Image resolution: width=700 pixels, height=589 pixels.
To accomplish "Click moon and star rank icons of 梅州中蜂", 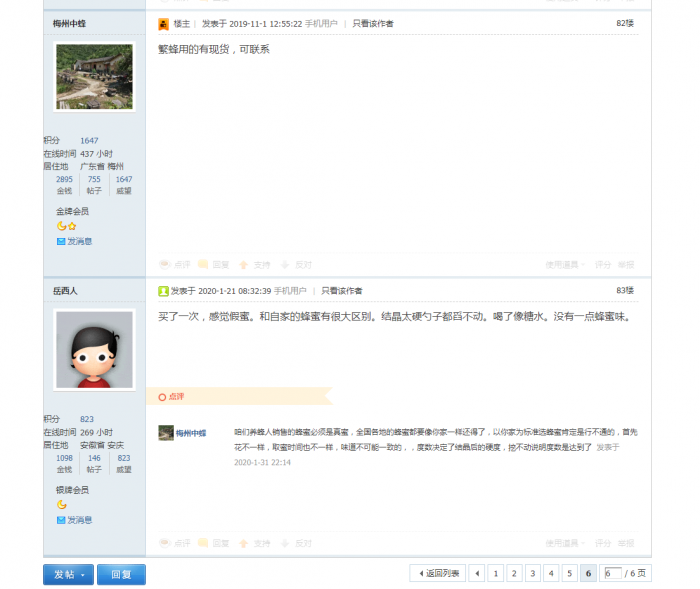I will click(67, 226).
